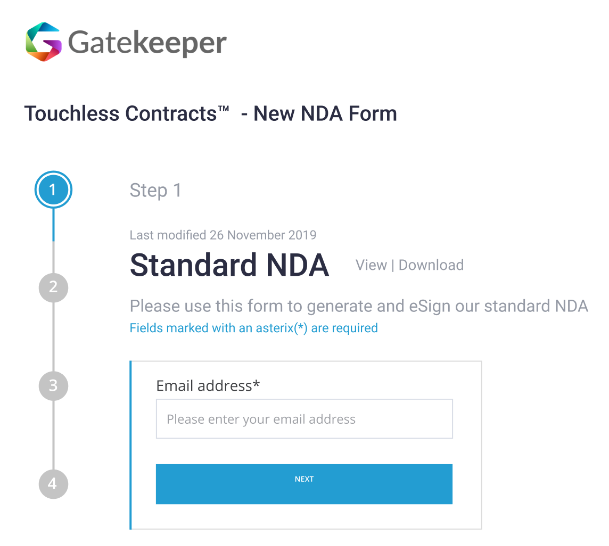
Task: Jump to step 2 circle
Action: 53,288
